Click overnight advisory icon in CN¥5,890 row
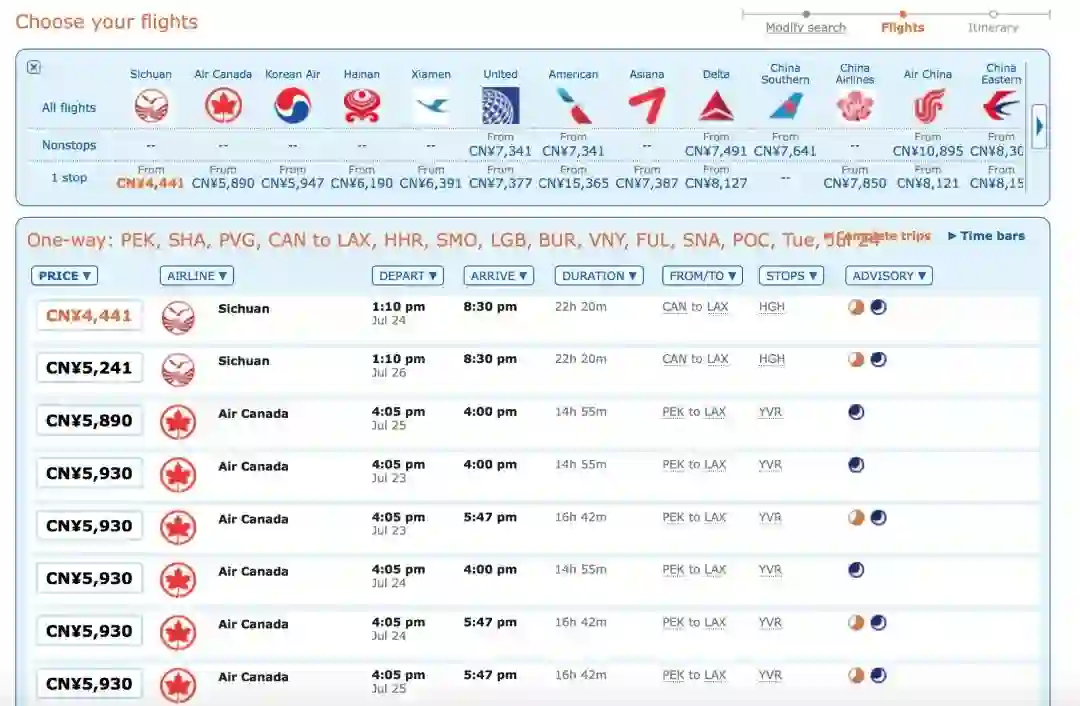This screenshot has width=1080, height=706. point(856,412)
